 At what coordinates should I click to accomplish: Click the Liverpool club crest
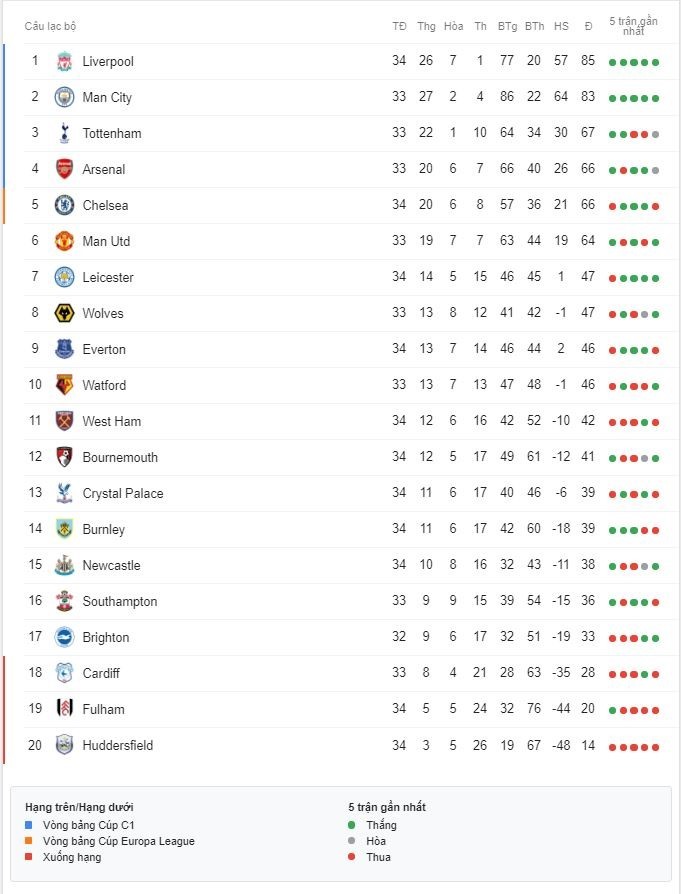point(64,61)
